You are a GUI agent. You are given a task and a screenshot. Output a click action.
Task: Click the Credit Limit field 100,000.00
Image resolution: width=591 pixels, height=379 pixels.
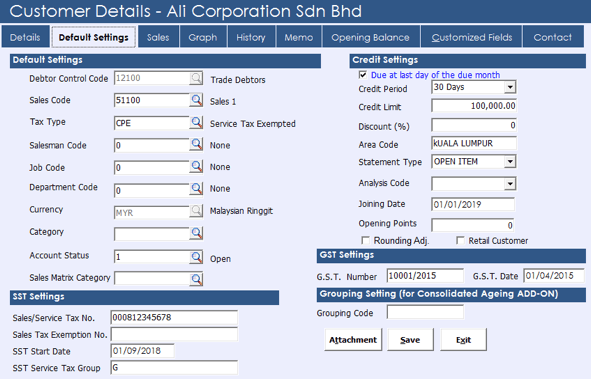point(474,106)
